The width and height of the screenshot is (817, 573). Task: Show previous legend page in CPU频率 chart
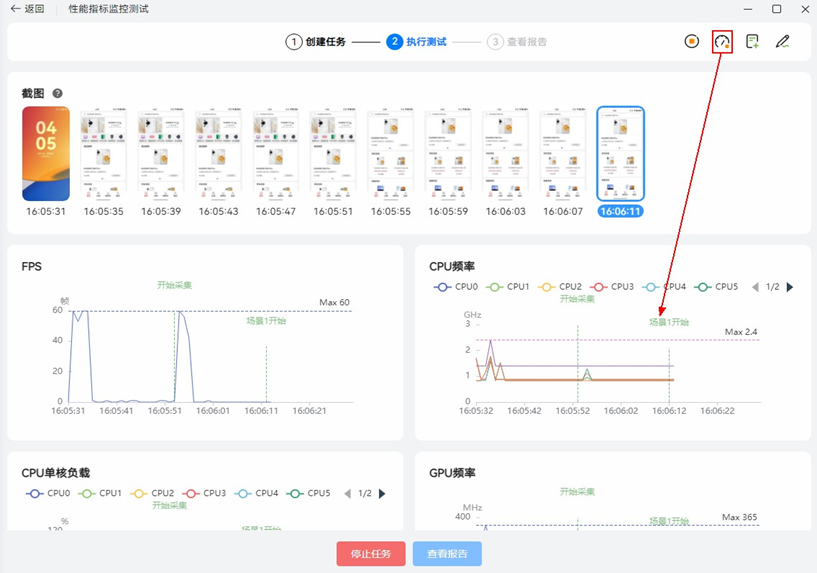755,287
